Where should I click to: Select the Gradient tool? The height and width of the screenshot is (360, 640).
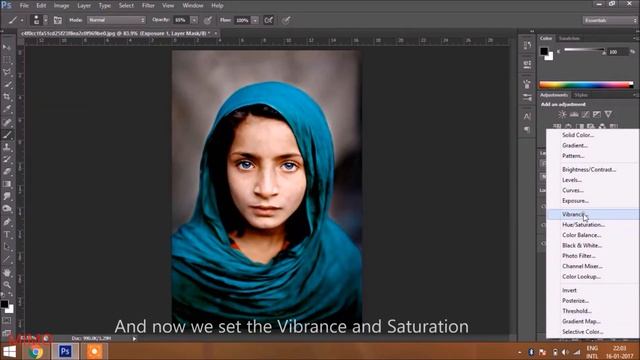click(x=7, y=184)
